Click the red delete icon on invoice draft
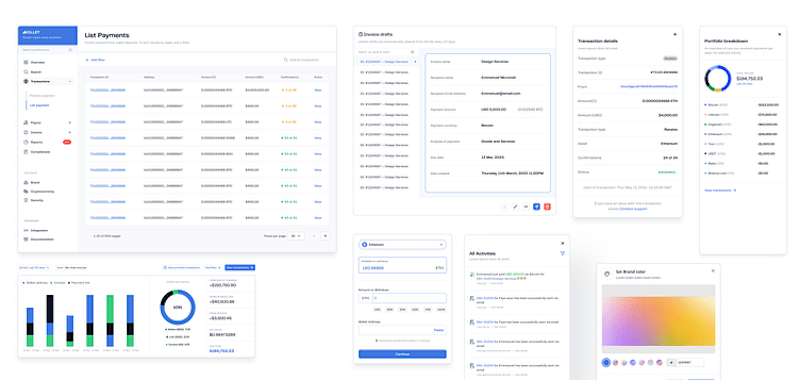 point(547,207)
